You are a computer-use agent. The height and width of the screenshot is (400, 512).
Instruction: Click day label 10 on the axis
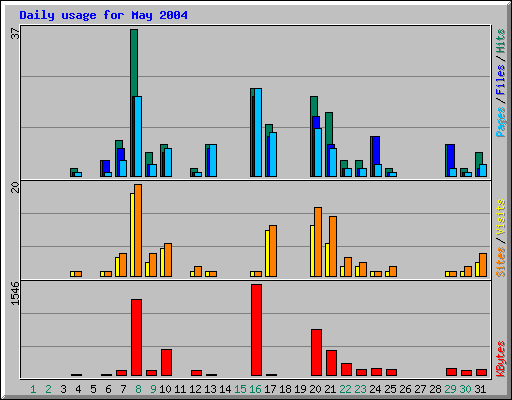pos(165,389)
